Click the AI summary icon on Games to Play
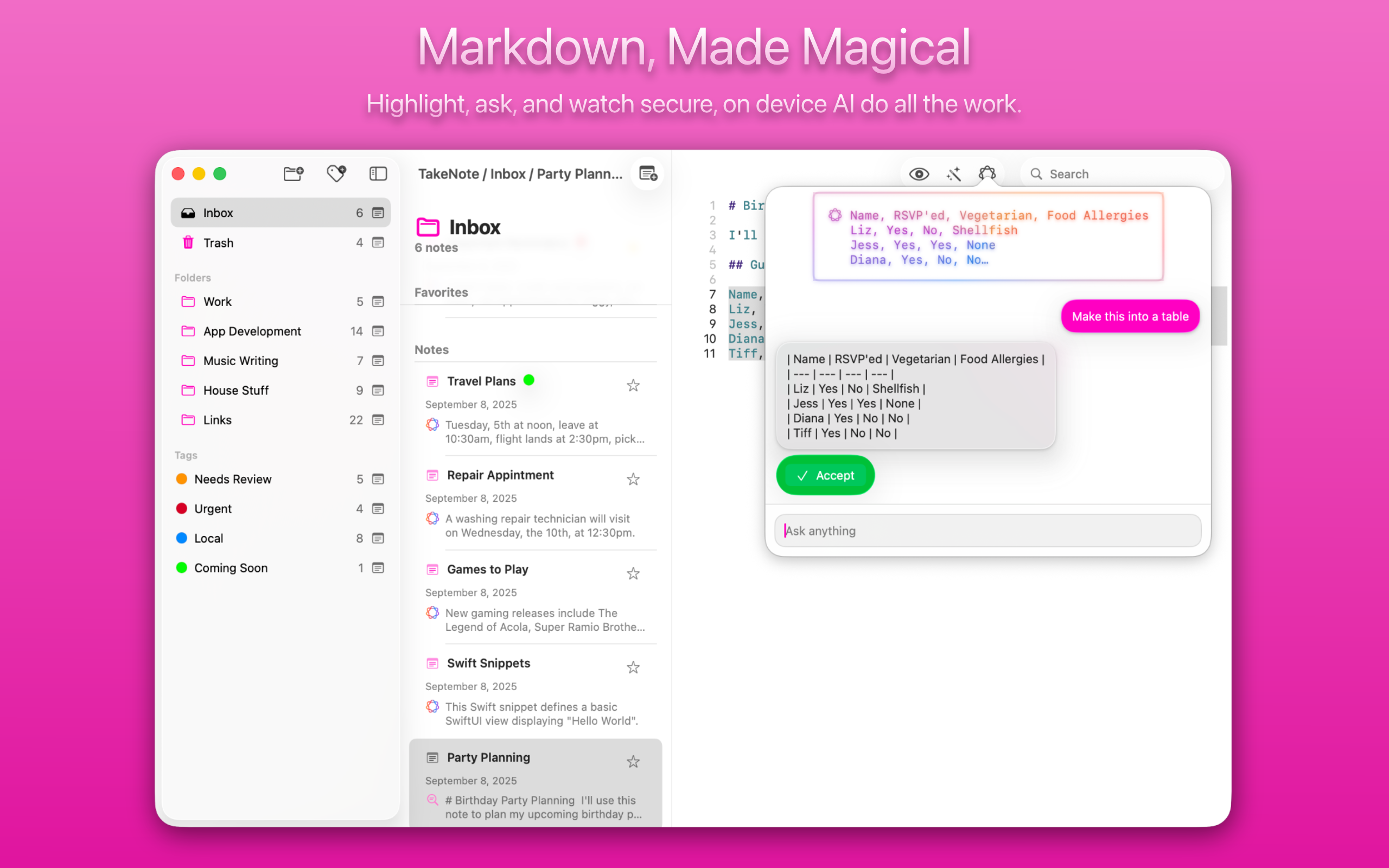 point(433,612)
